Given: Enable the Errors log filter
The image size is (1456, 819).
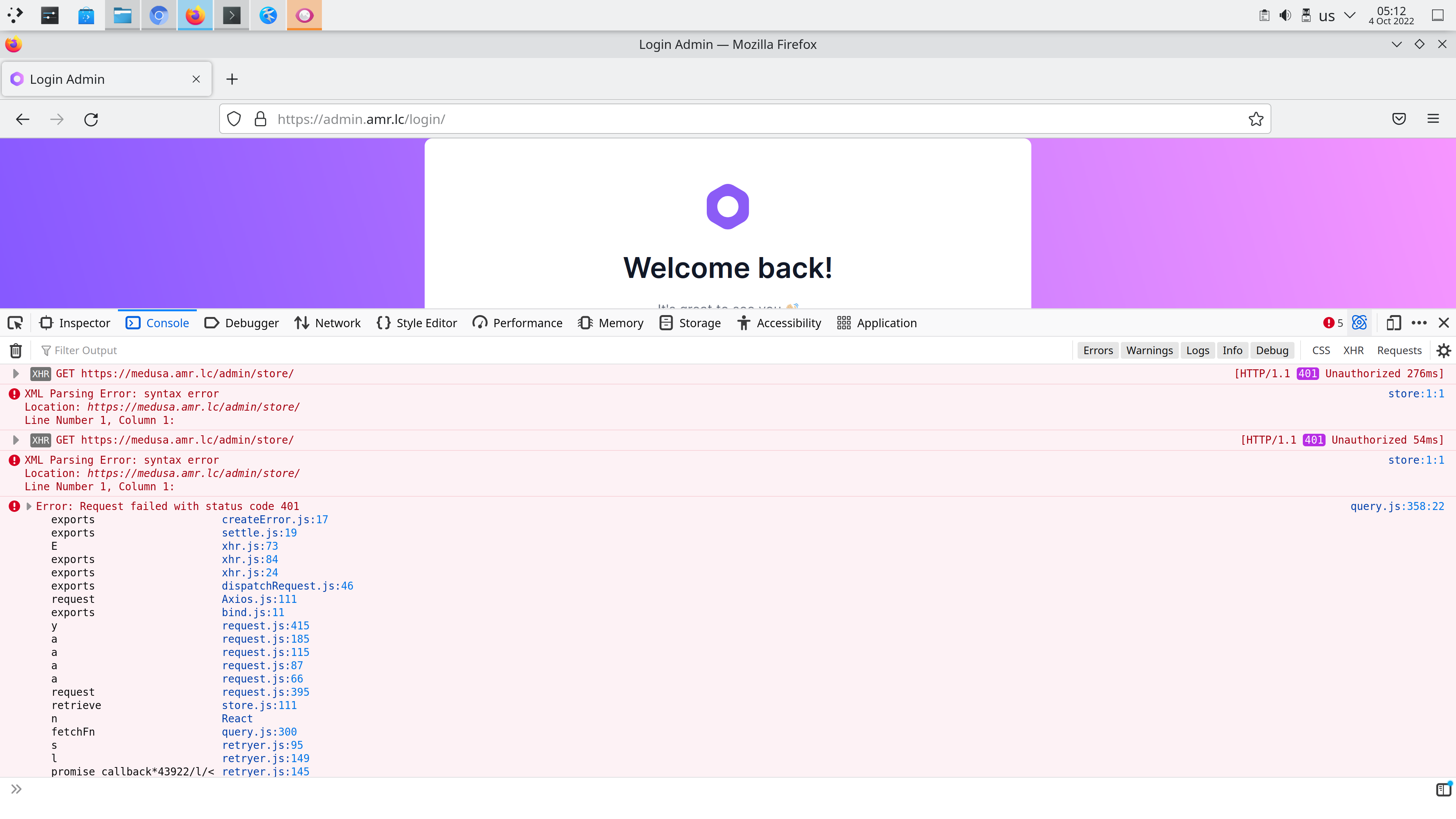Looking at the screenshot, I should point(1097,350).
